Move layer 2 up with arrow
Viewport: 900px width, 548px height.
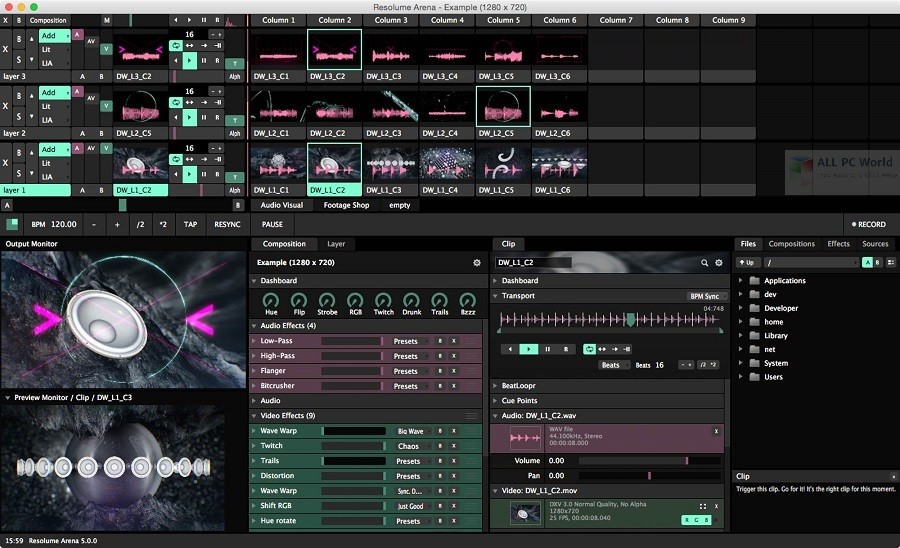pyautogui.click(x=32, y=96)
